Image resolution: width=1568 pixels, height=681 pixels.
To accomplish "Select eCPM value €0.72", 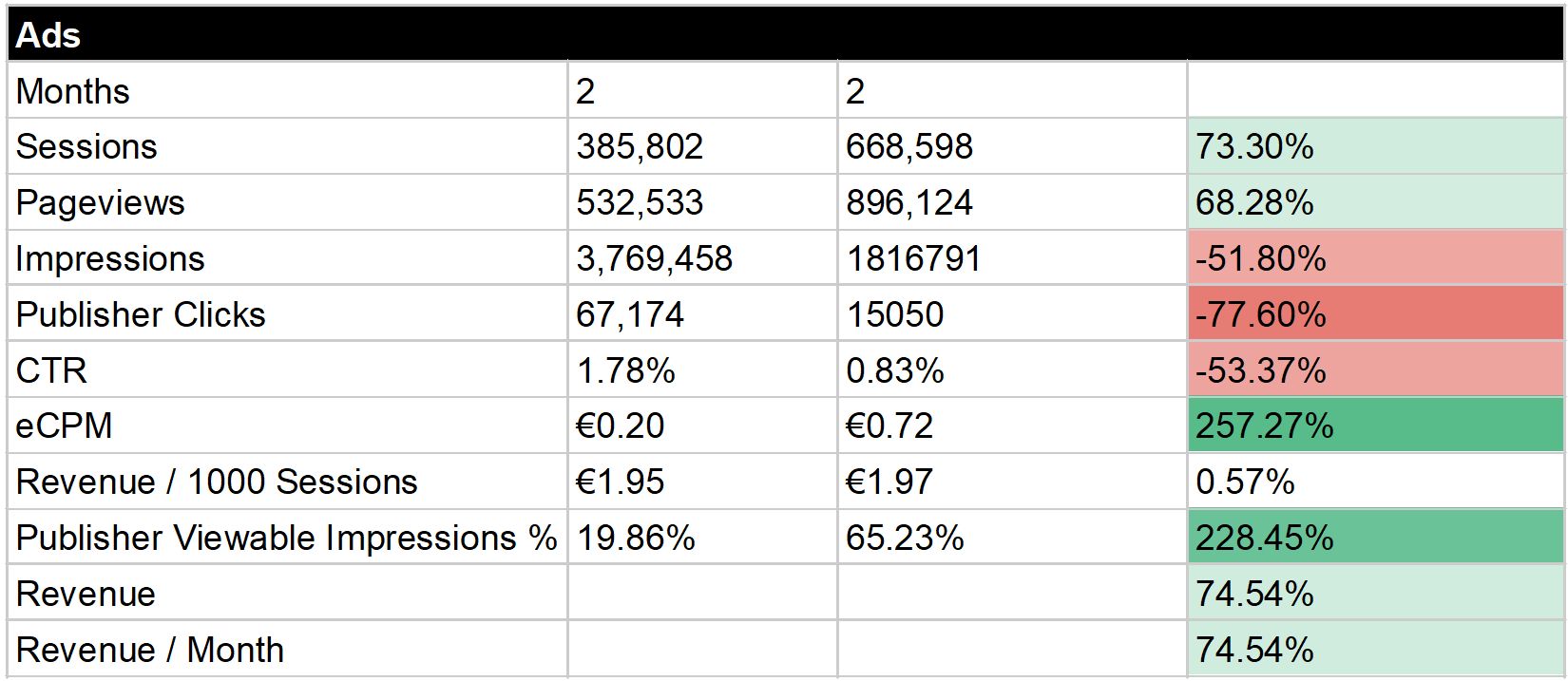I will tap(889, 426).
